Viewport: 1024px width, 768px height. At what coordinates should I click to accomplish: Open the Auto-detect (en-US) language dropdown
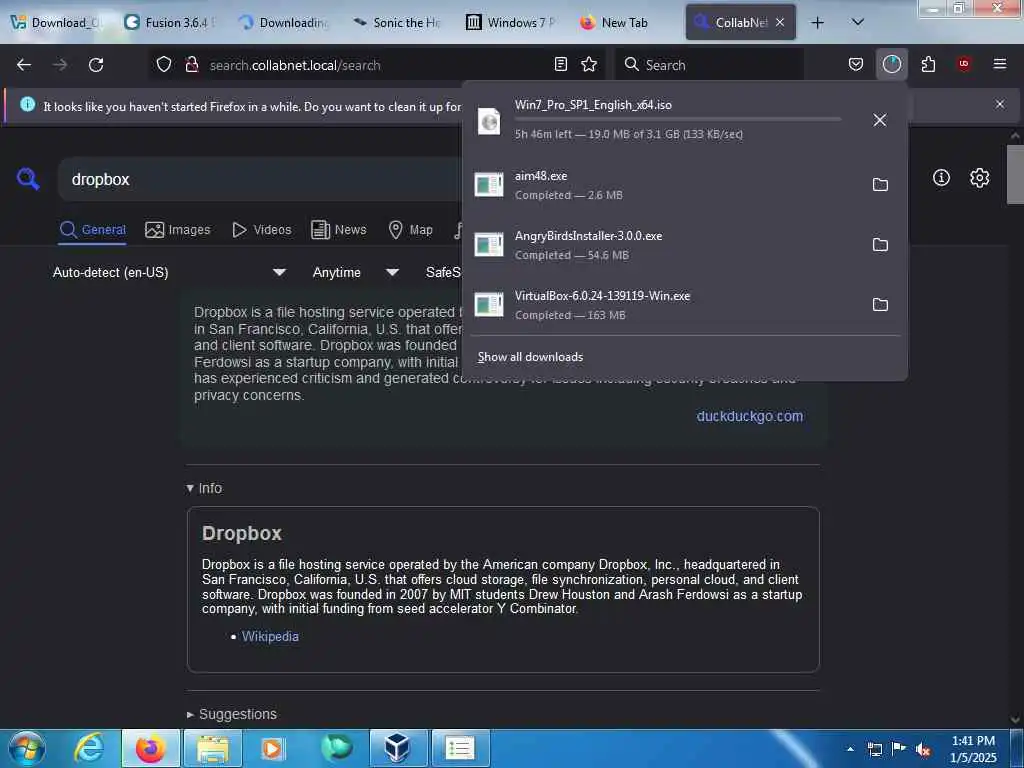[170, 273]
